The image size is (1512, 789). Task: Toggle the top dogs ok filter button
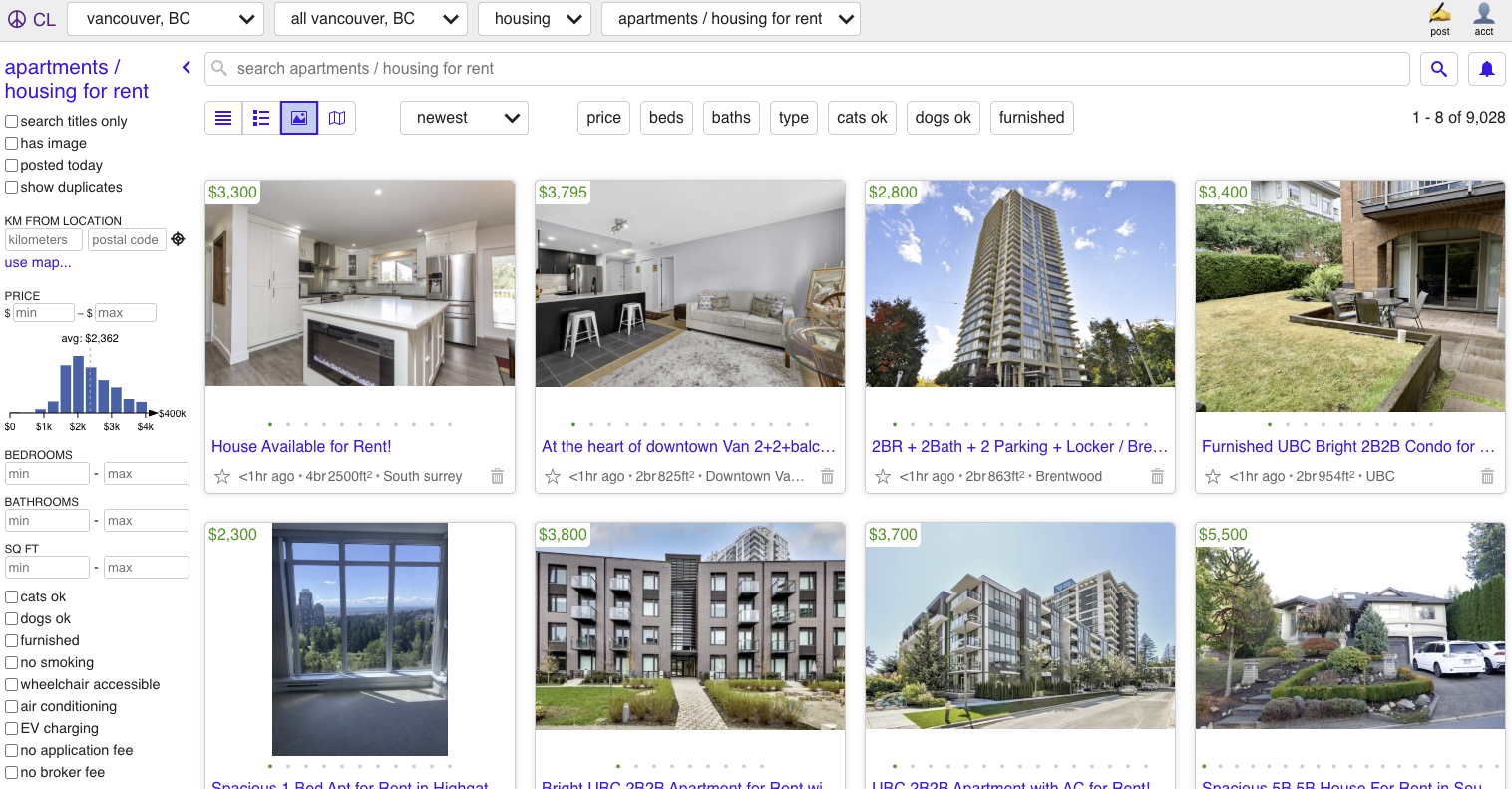pos(944,118)
